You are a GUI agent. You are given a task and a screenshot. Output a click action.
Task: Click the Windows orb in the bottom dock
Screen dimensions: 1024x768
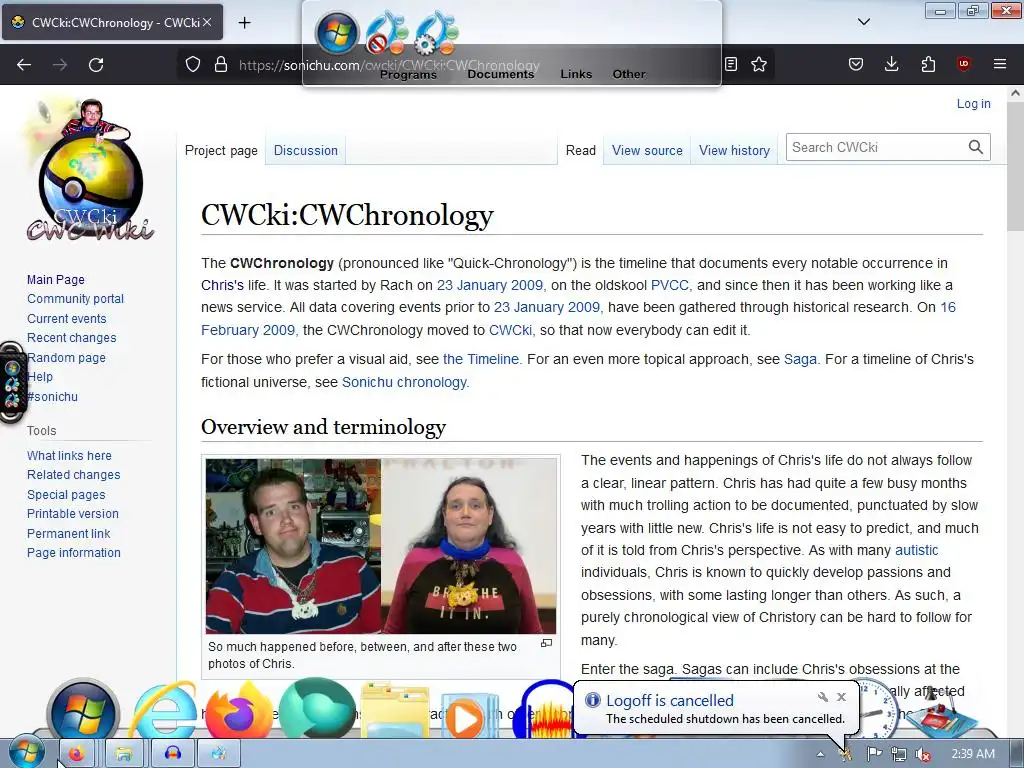pos(83,711)
